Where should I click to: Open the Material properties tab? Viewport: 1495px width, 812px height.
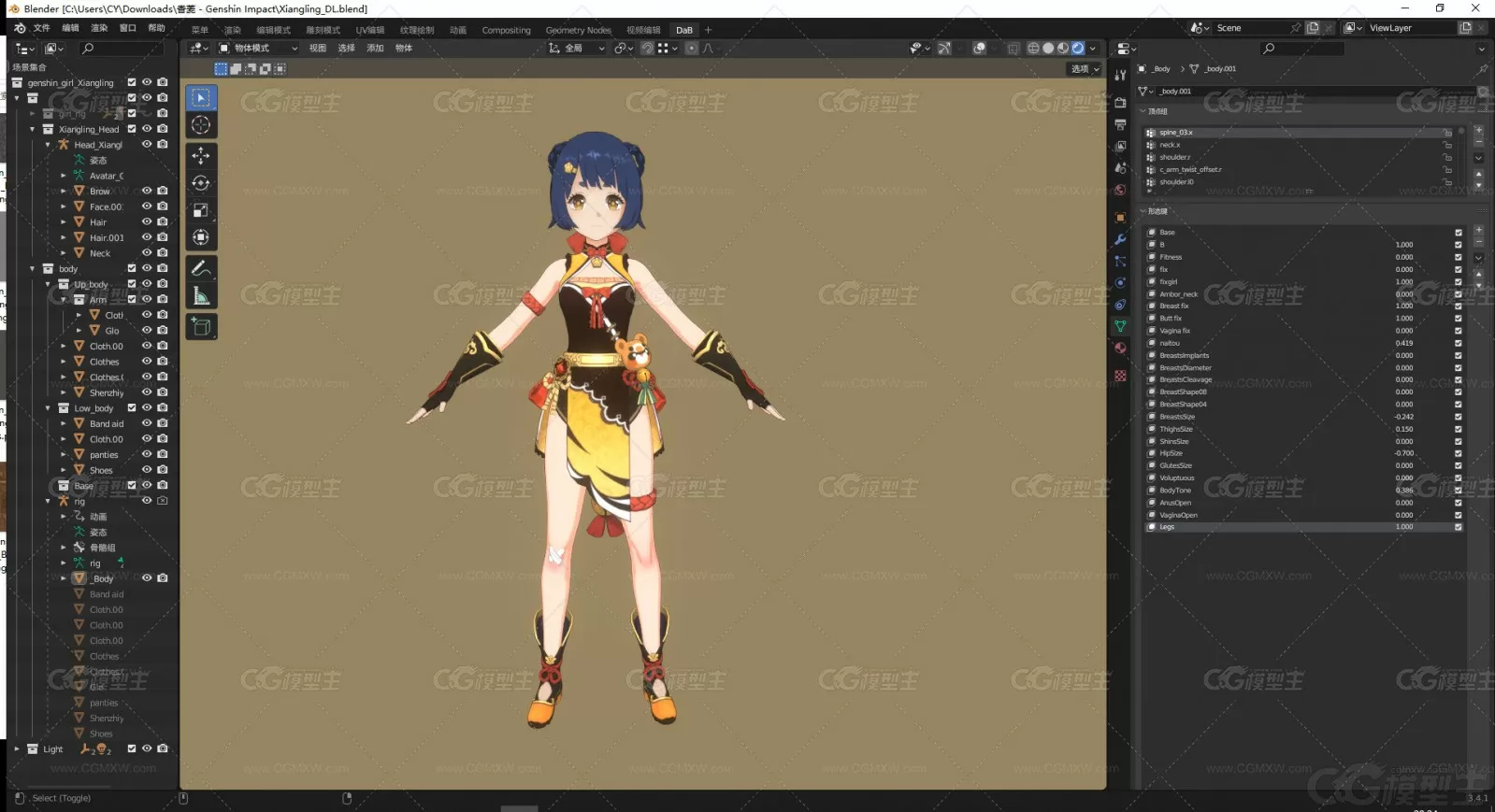(1120, 349)
